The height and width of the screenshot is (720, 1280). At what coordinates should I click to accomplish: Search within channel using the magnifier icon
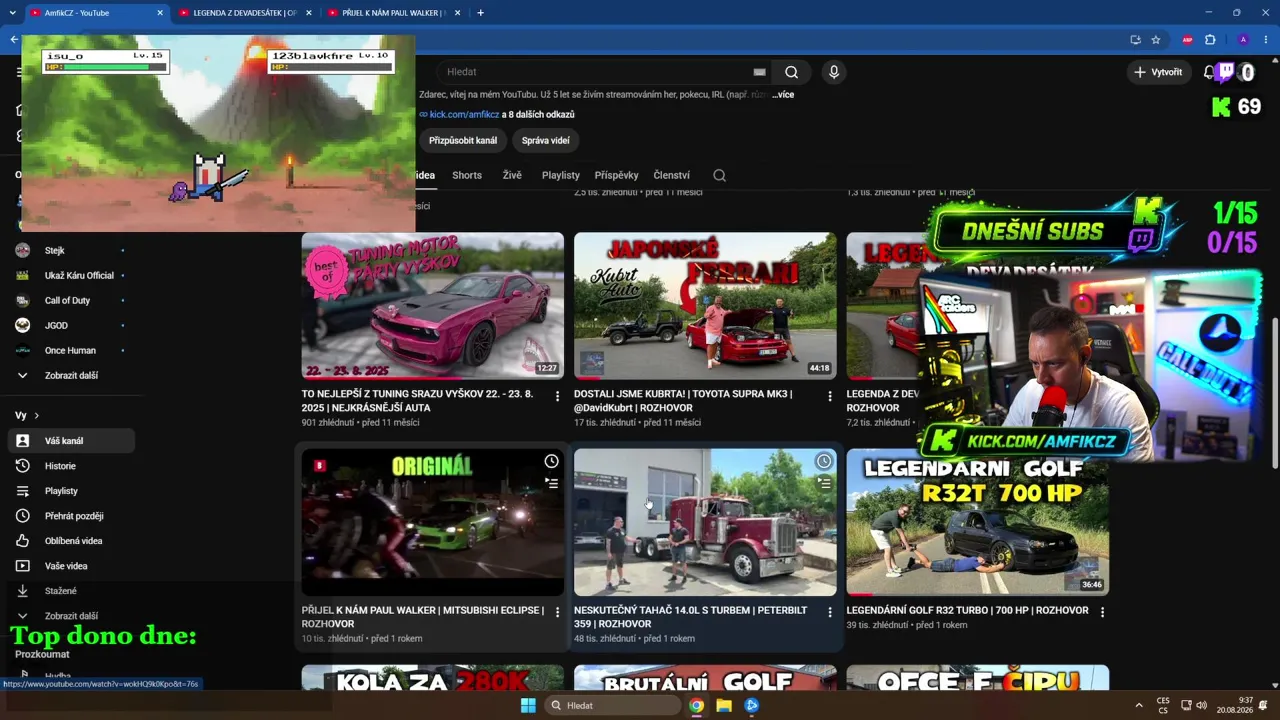point(719,175)
